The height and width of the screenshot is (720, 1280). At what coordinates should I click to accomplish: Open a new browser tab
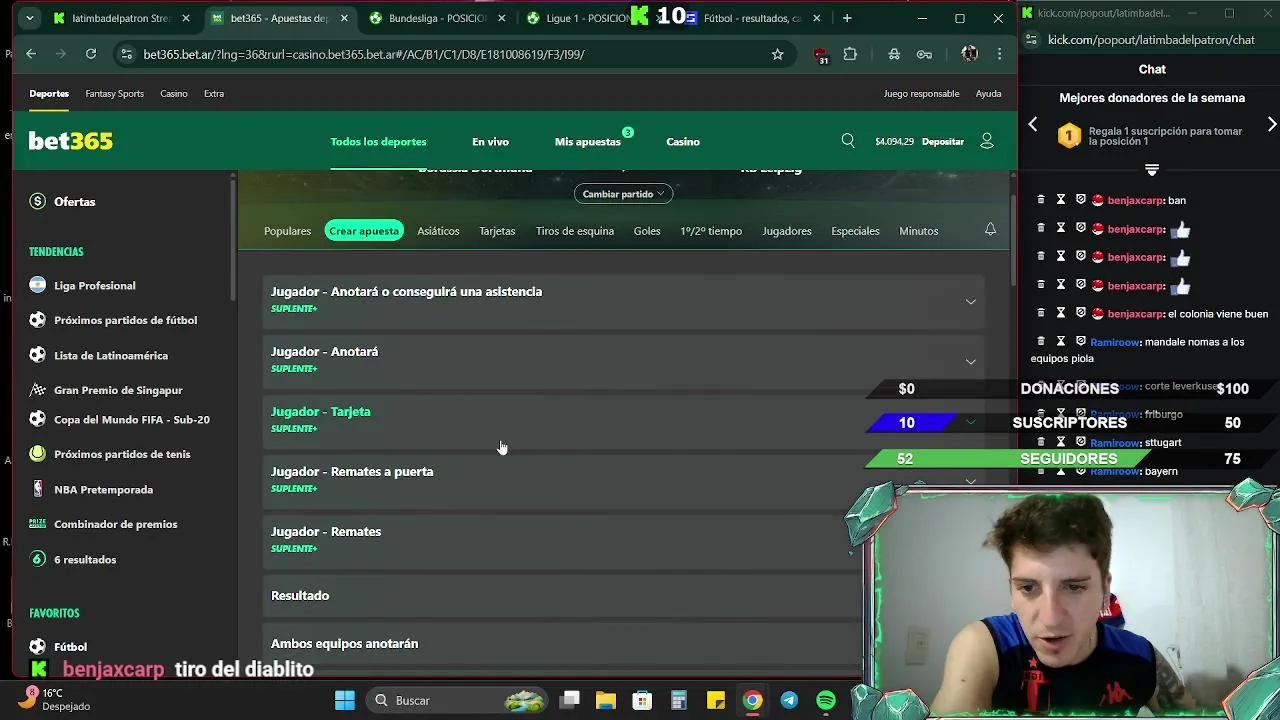pos(847,18)
